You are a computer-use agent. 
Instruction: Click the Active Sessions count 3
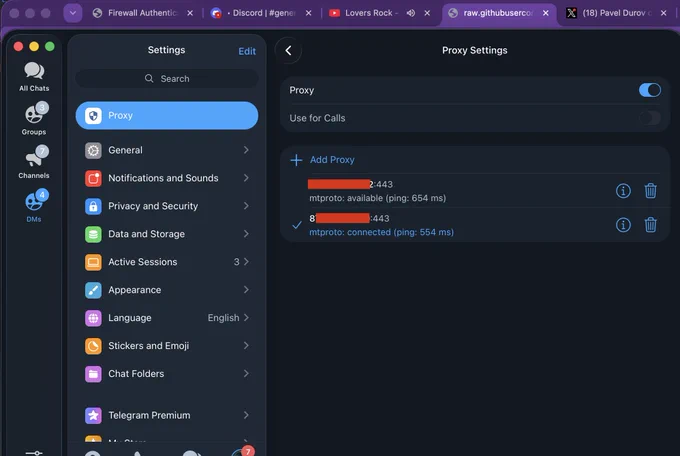point(236,262)
